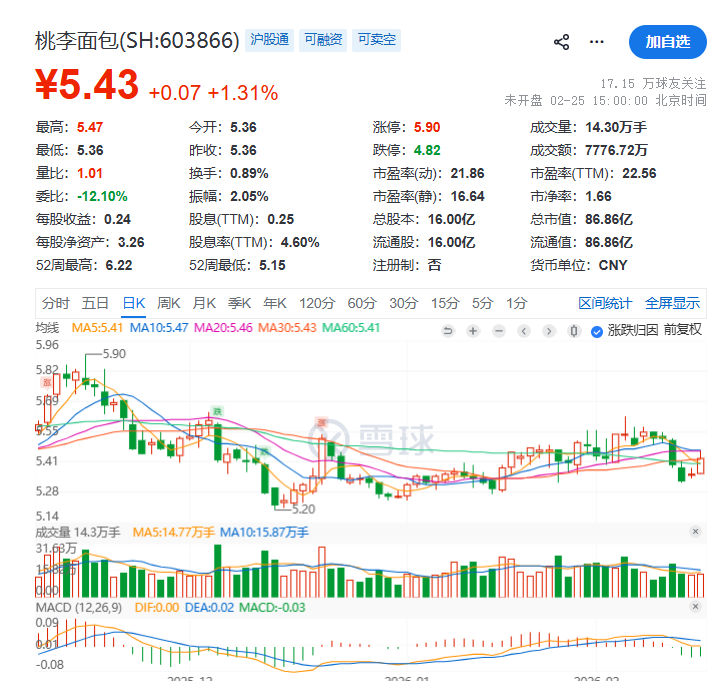Click the 可融资 tag badge
720x681 pixels.
(x=323, y=40)
